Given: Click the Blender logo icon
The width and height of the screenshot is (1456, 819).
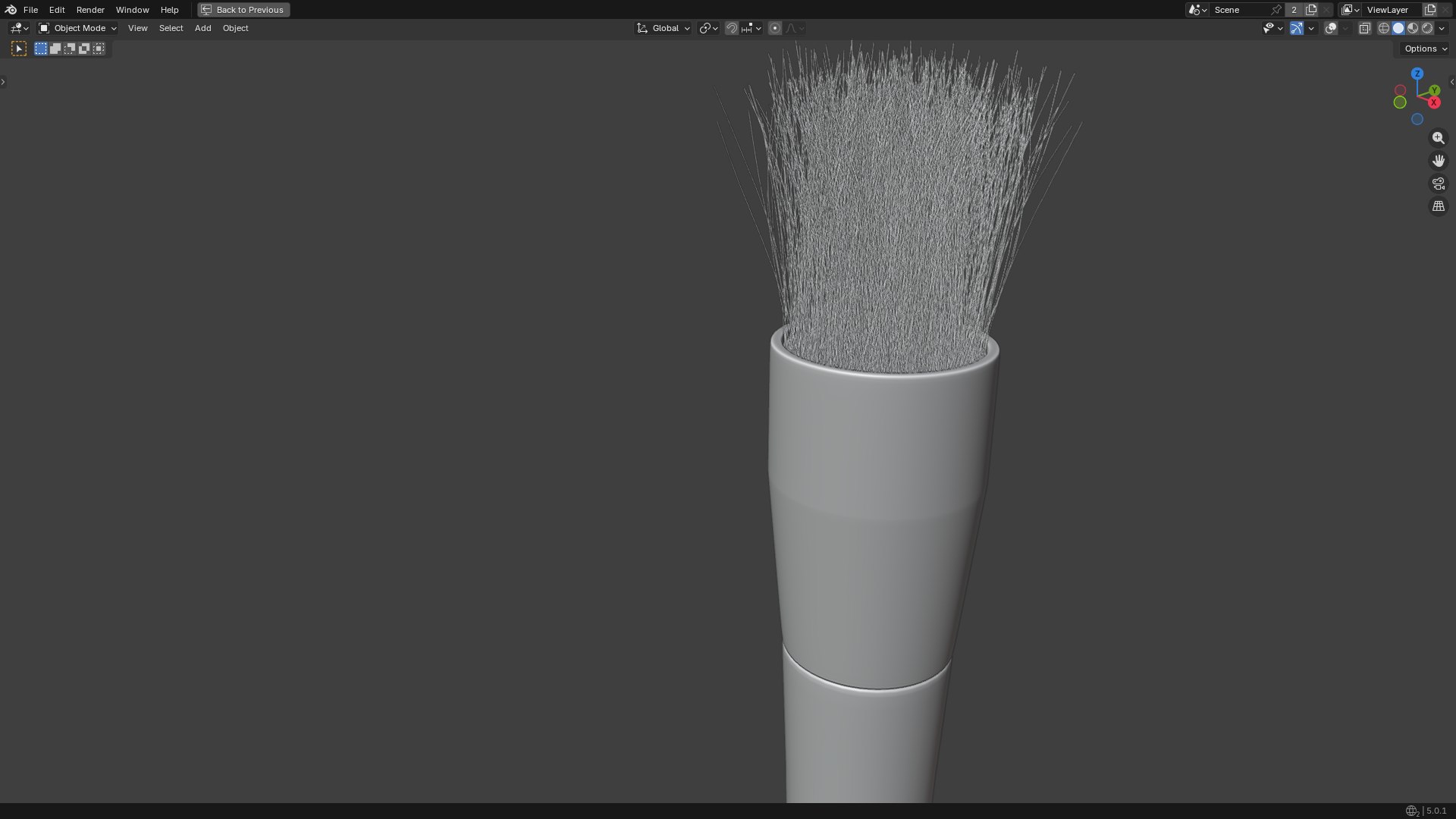Looking at the screenshot, I should (11, 10).
